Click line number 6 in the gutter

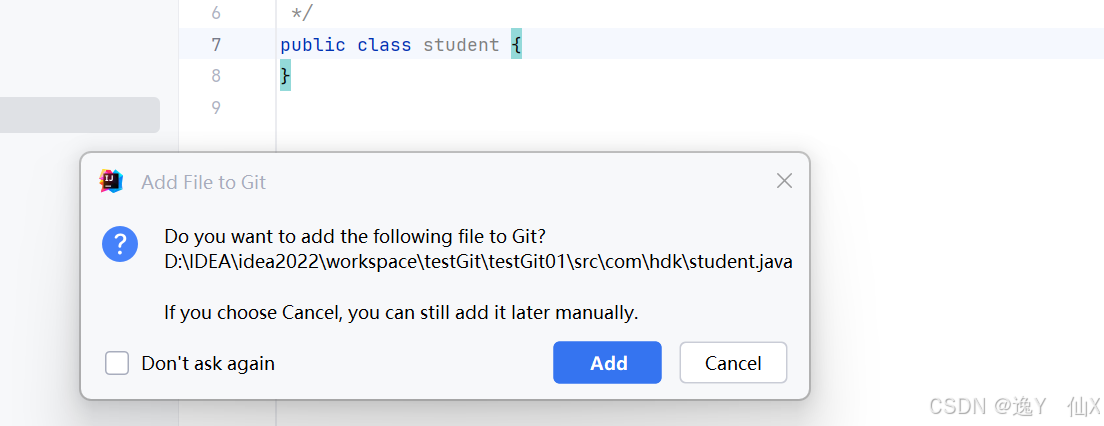click(216, 13)
